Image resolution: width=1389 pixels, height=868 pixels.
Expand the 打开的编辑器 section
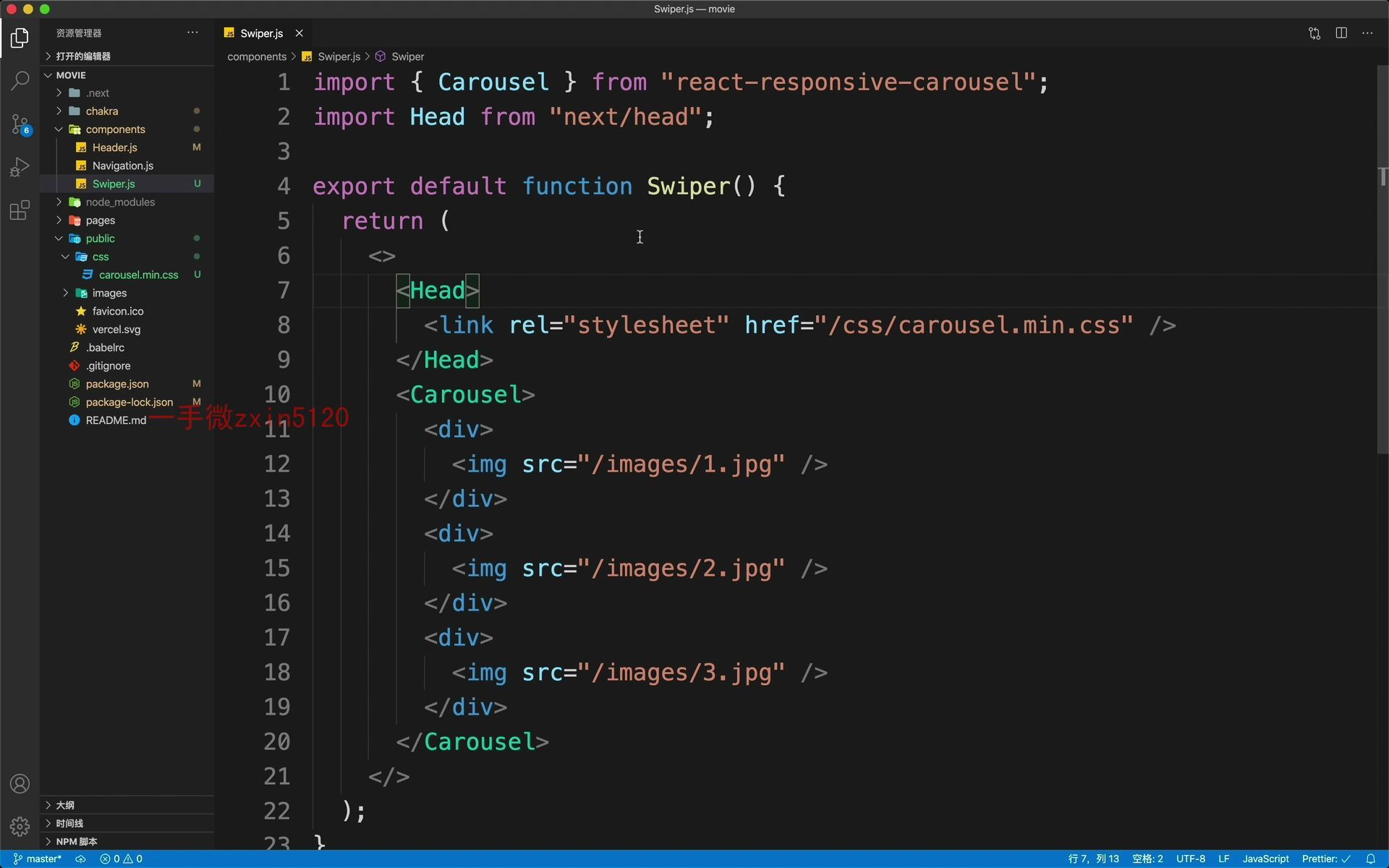click(x=127, y=56)
